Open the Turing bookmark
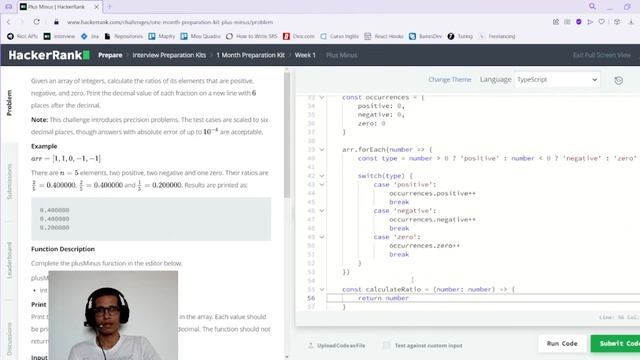 click(460, 36)
